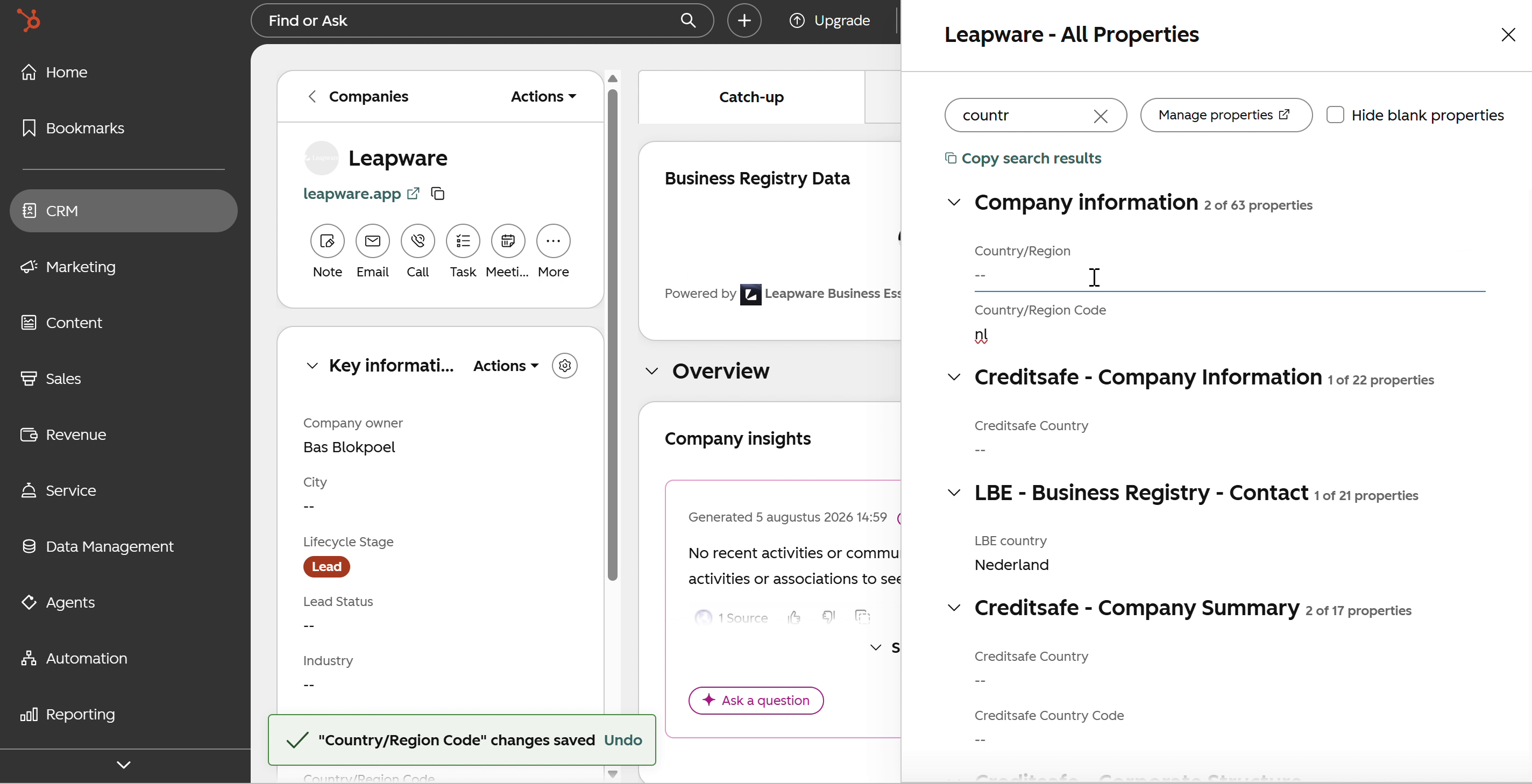Click the More ellipsis icon

(x=553, y=241)
